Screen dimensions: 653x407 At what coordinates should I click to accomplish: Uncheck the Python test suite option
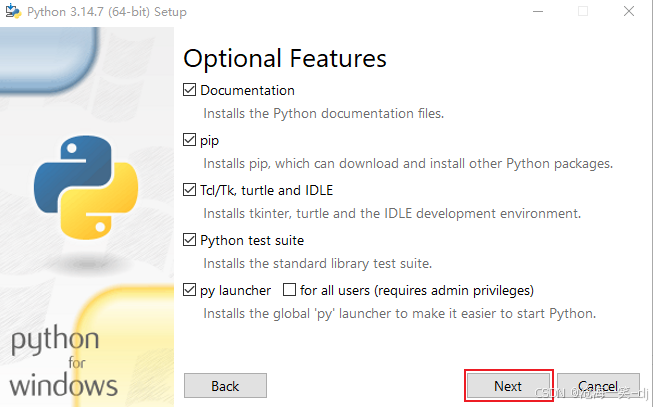pos(189,240)
